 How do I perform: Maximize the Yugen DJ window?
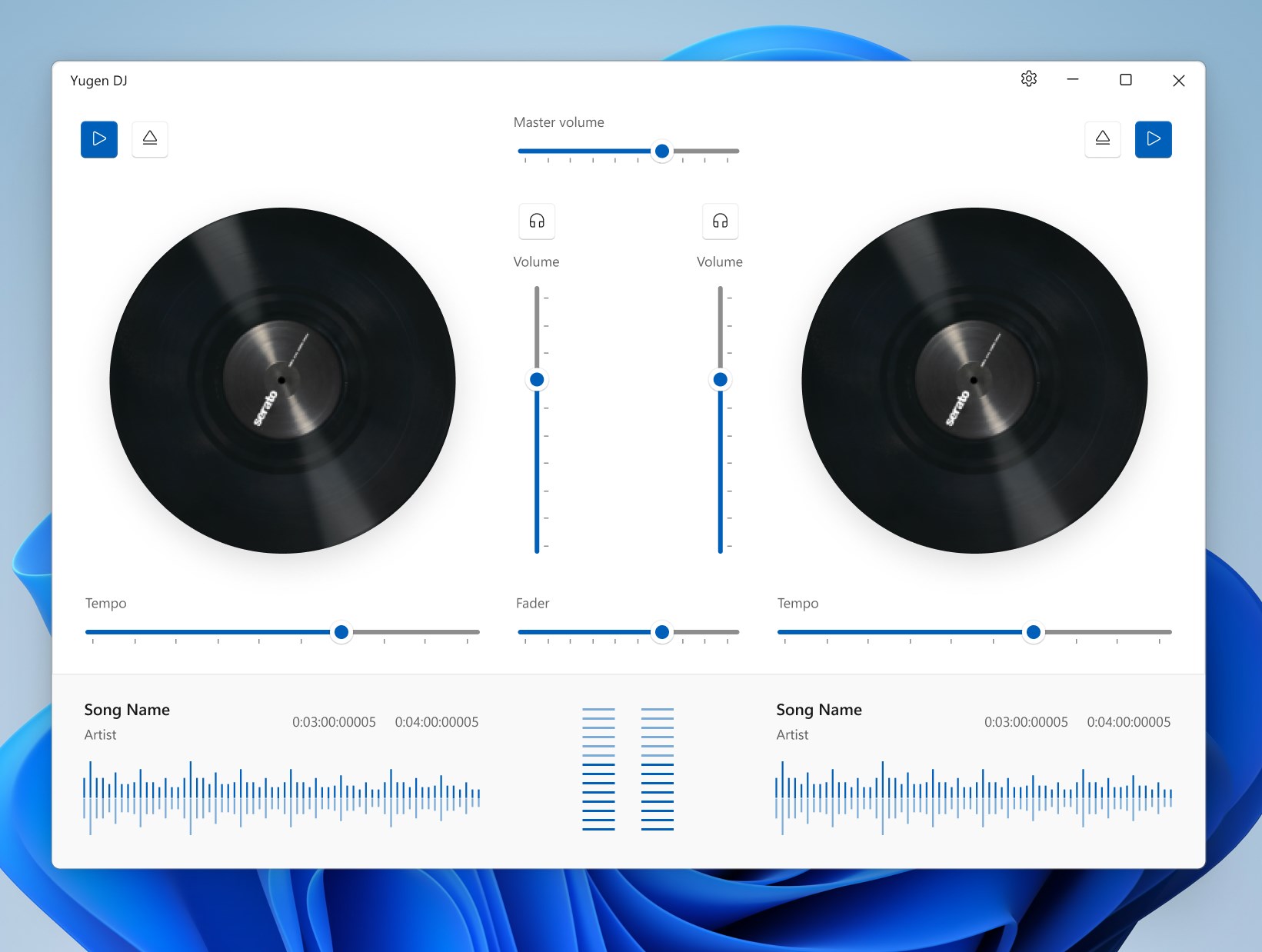tap(1126, 80)
